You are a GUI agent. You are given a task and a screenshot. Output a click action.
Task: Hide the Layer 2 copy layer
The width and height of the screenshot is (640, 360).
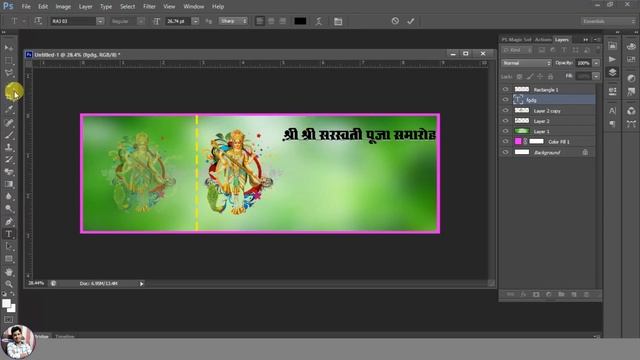coord(505,111)
